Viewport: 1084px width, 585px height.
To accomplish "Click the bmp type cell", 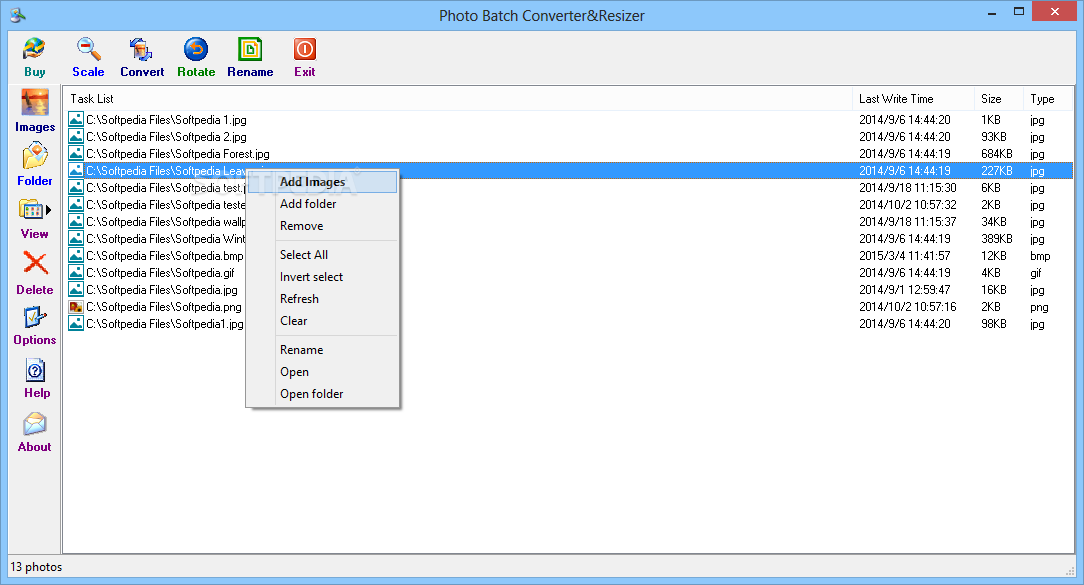I will click(x=1040, y=256).
